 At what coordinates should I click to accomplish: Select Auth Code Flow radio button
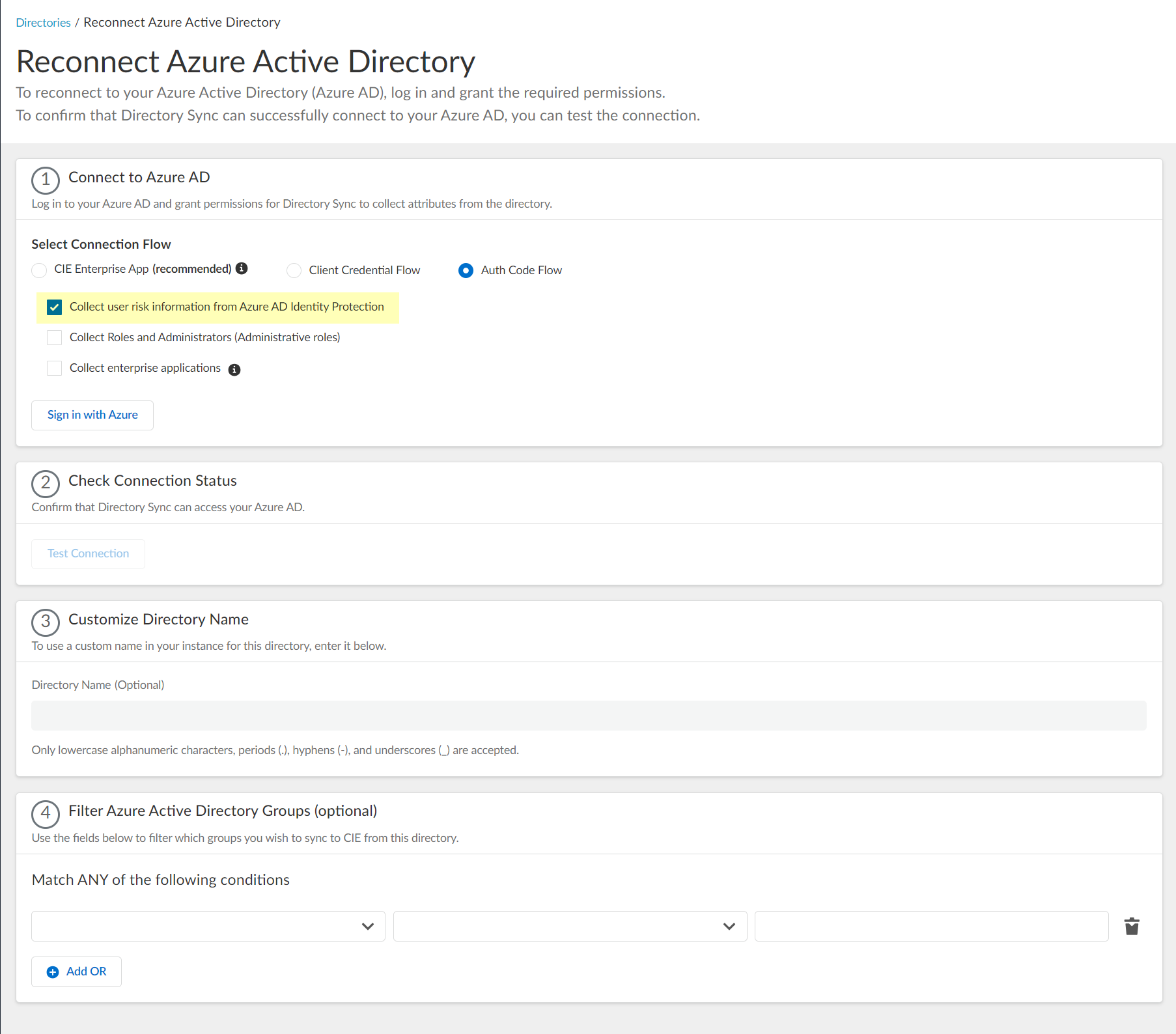466,270
